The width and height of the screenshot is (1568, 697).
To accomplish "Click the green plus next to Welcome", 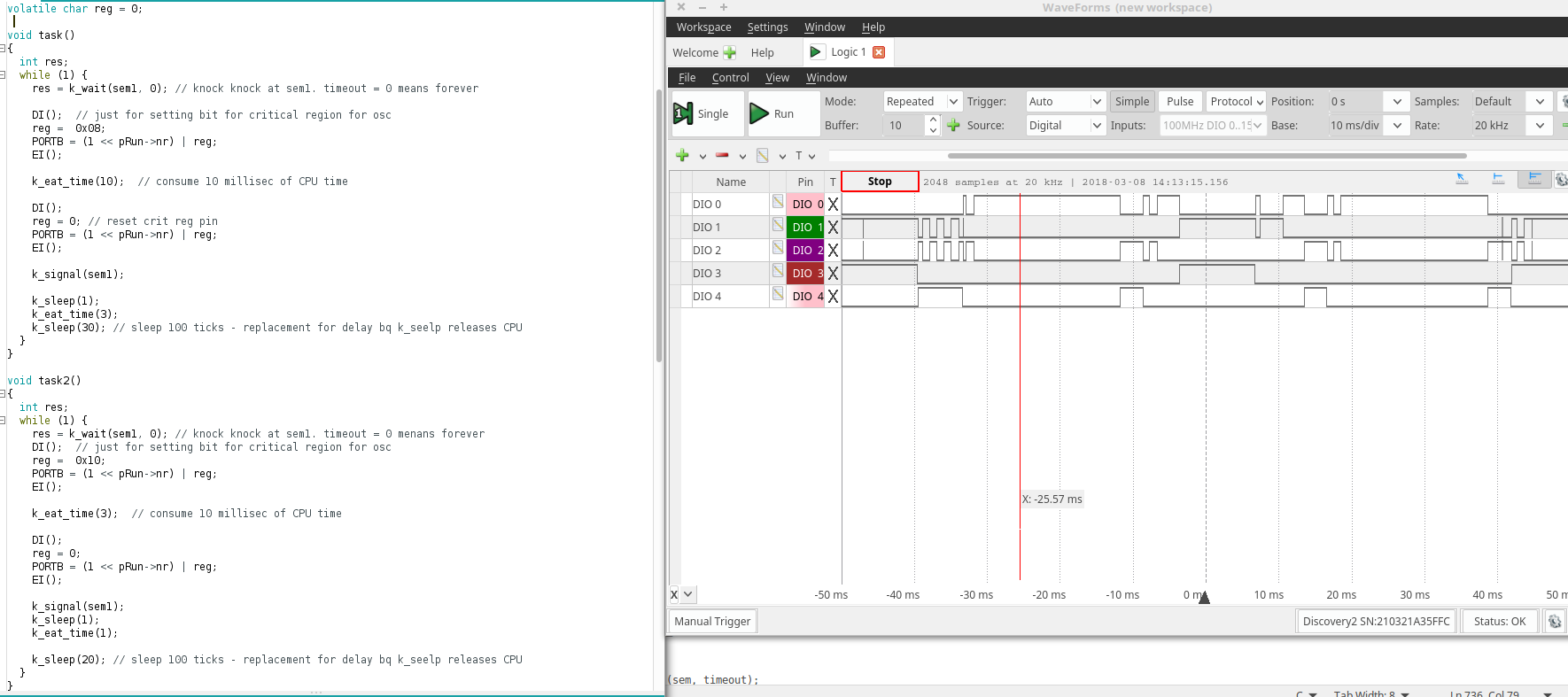I will click(x=729, y=53).
